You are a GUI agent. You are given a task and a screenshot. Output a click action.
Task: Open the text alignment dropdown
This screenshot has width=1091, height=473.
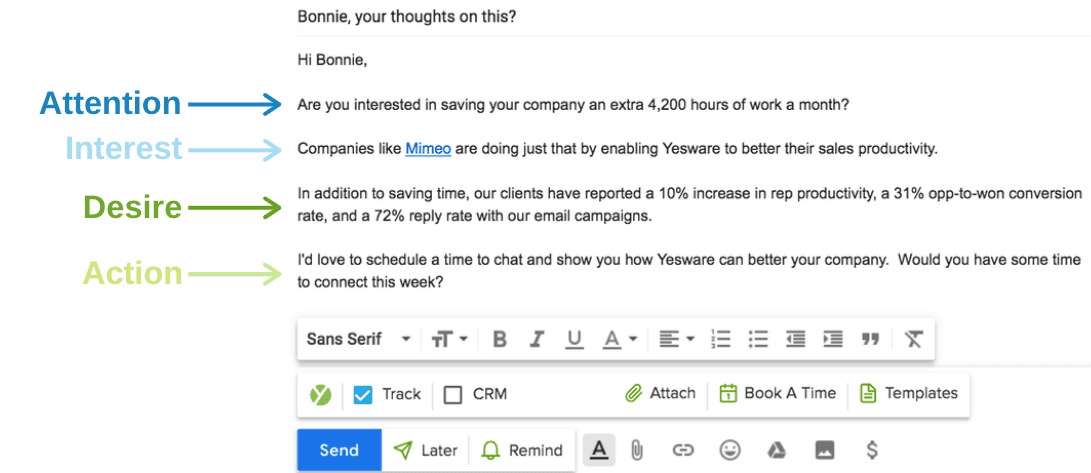click(x=677, y=339)
